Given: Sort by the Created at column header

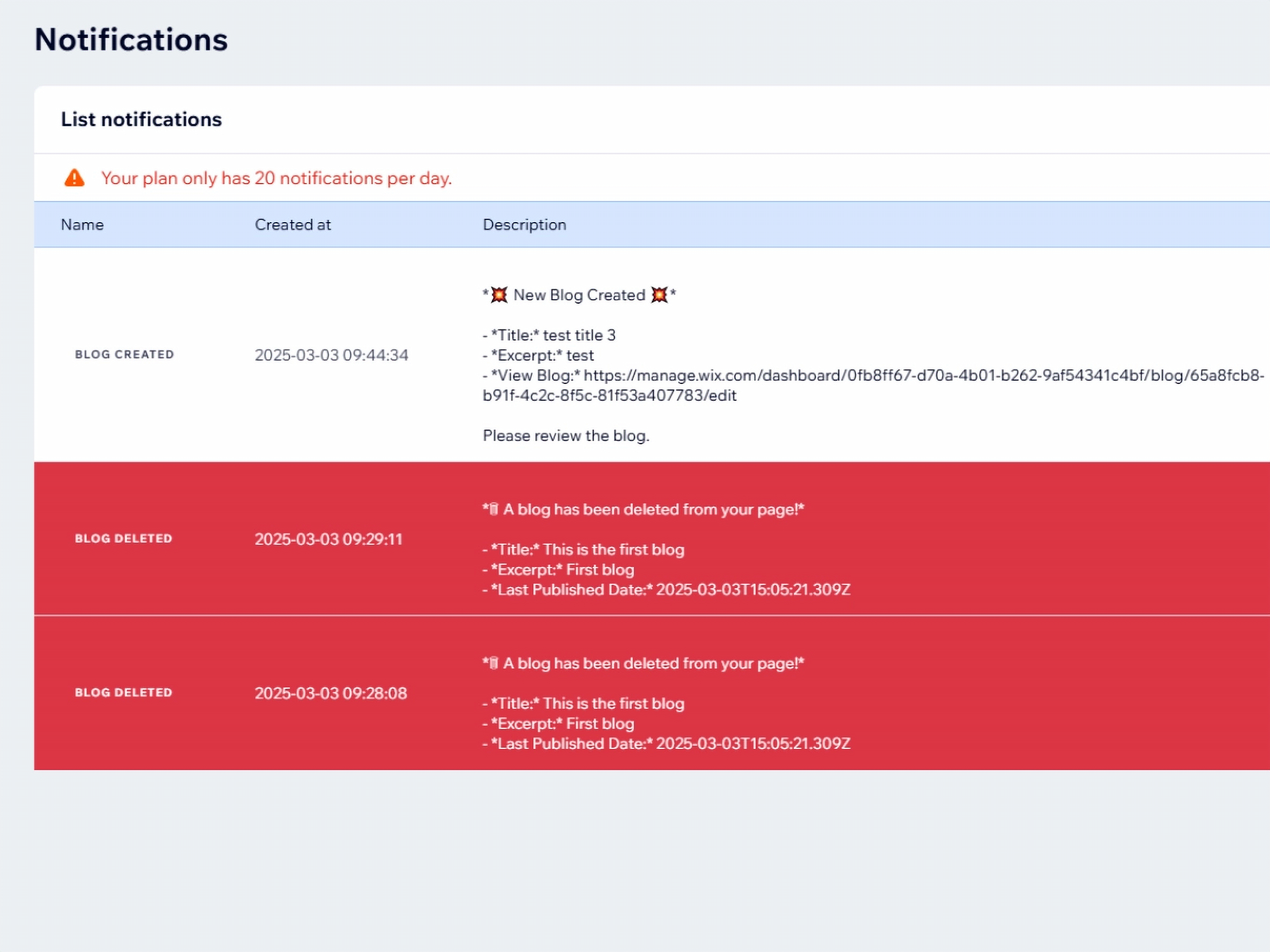Looking at the screenshot, I should click(x=292, y=224).
